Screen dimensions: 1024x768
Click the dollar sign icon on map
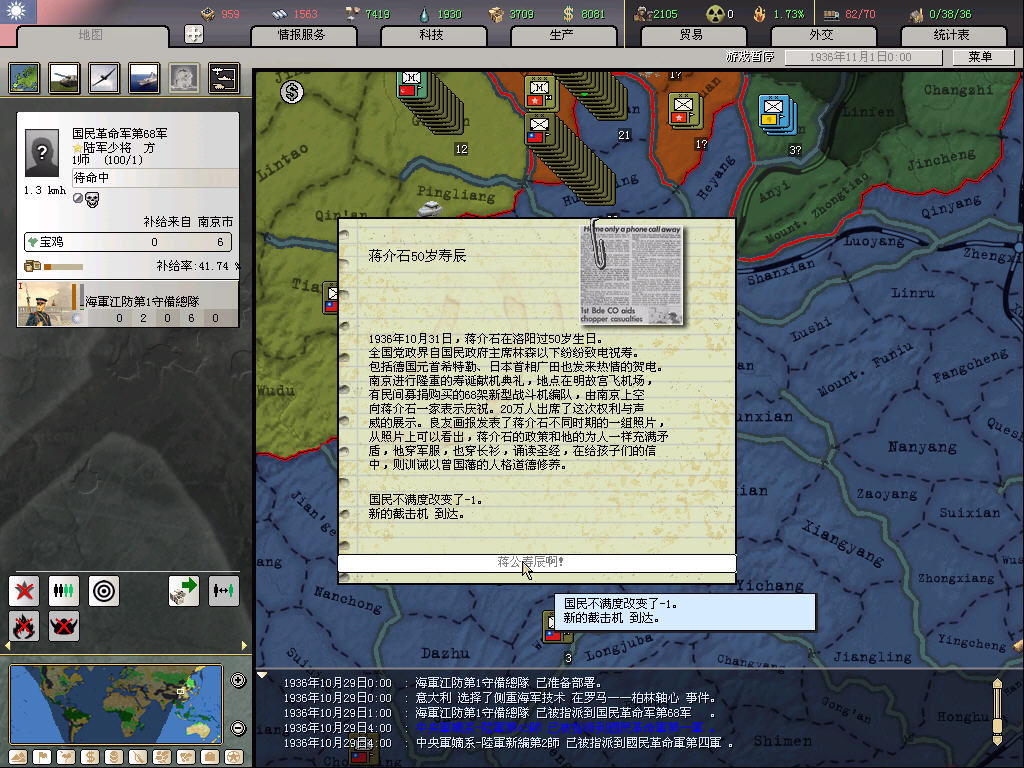pos(292,92)
